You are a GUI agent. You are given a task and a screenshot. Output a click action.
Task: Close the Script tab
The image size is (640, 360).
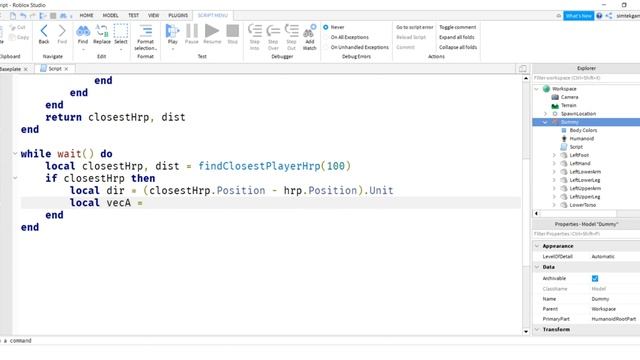pyautogui.click(x=66, y=69)
